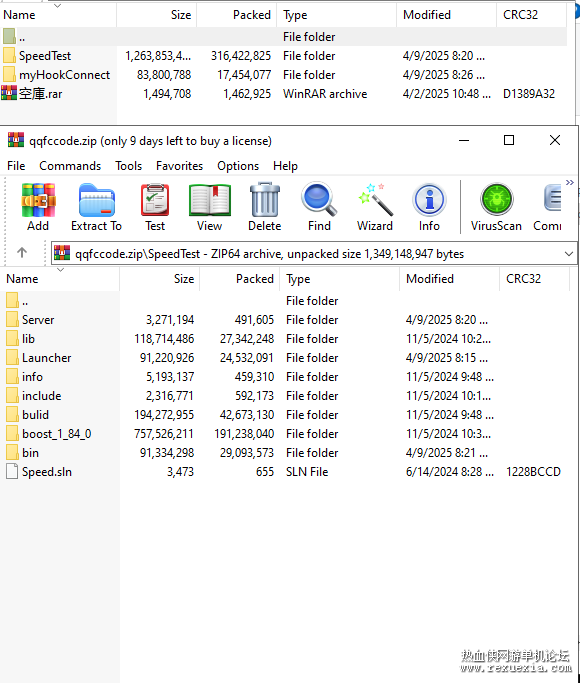Run the VirusScan bug icon

pyautogui.click(x=496, y=199)
